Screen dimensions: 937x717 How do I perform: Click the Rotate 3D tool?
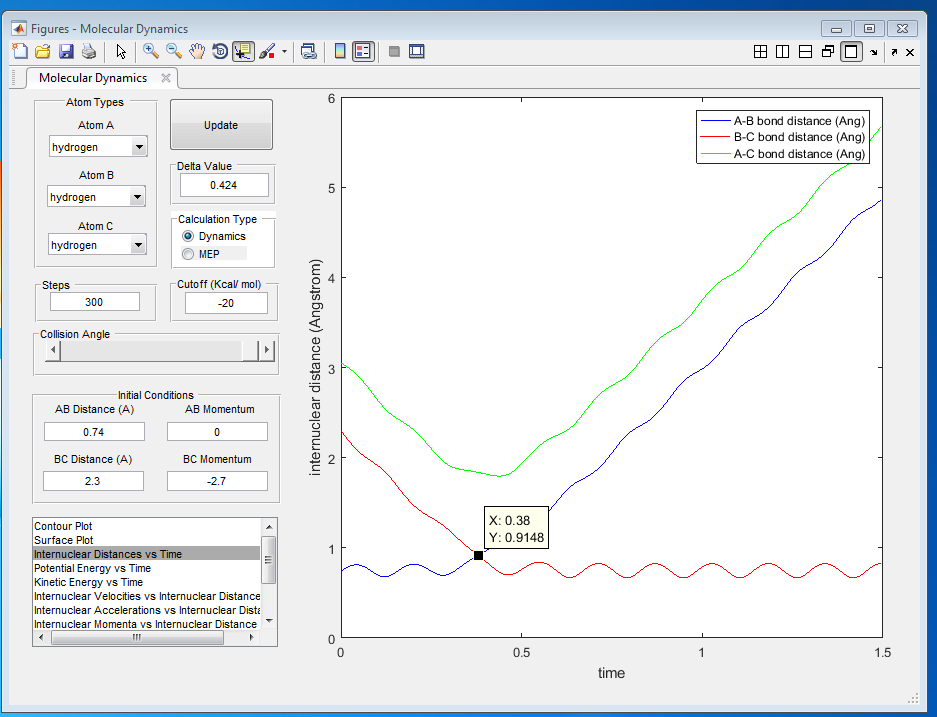220,52
